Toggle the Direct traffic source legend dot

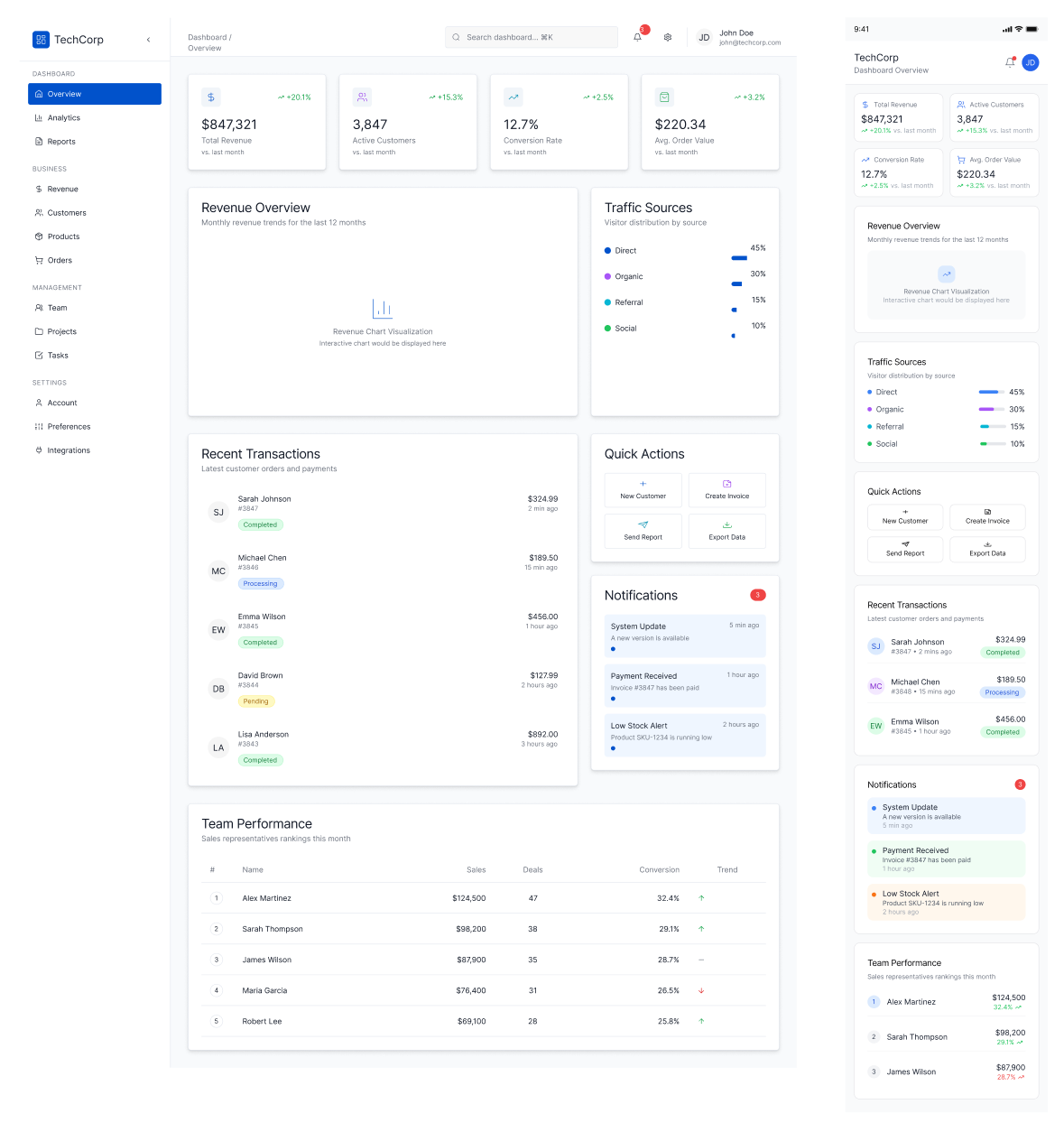coord(609,250)
